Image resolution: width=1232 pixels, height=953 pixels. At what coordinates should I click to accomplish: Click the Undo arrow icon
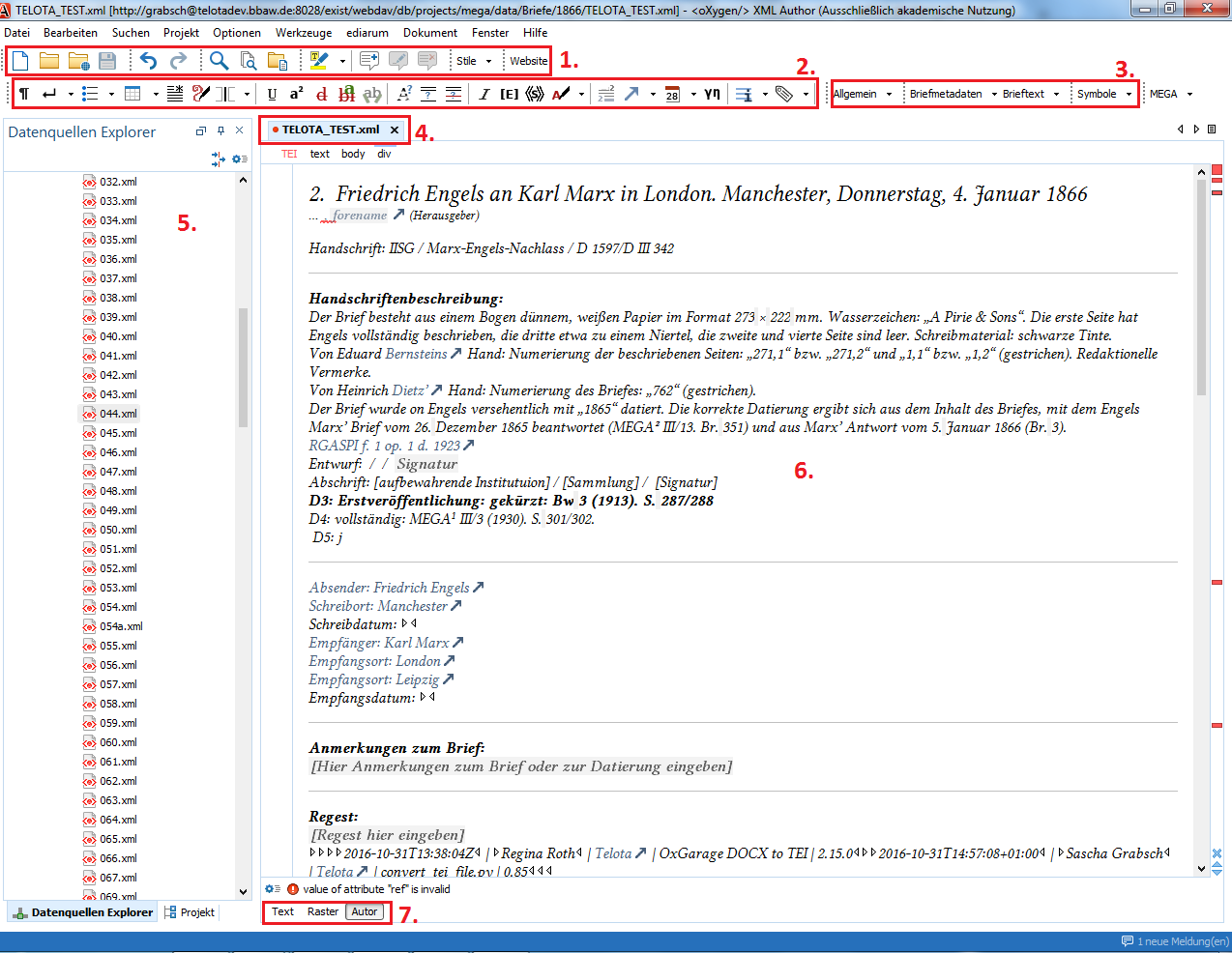point(148,61)
